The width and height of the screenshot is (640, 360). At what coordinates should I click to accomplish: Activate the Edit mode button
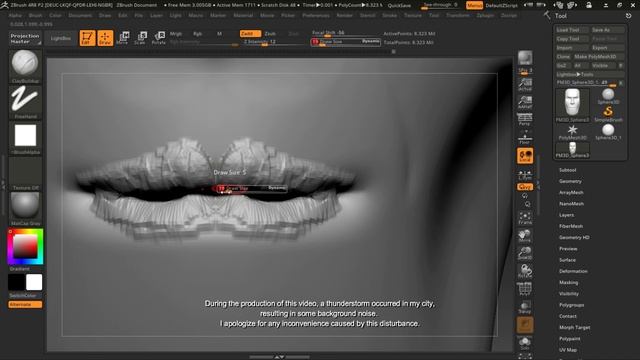(x=87, y=38)
